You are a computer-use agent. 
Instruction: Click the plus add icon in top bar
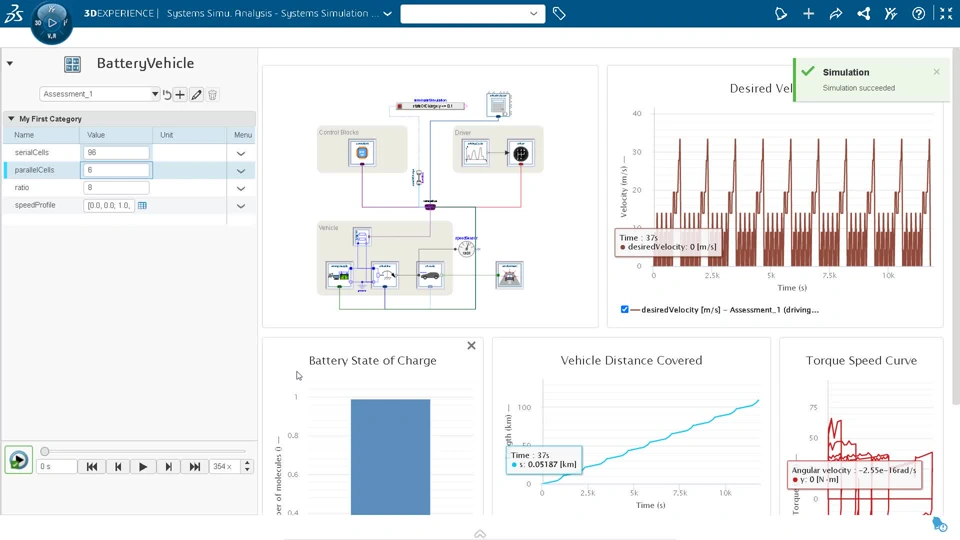(x=808, y=13)
